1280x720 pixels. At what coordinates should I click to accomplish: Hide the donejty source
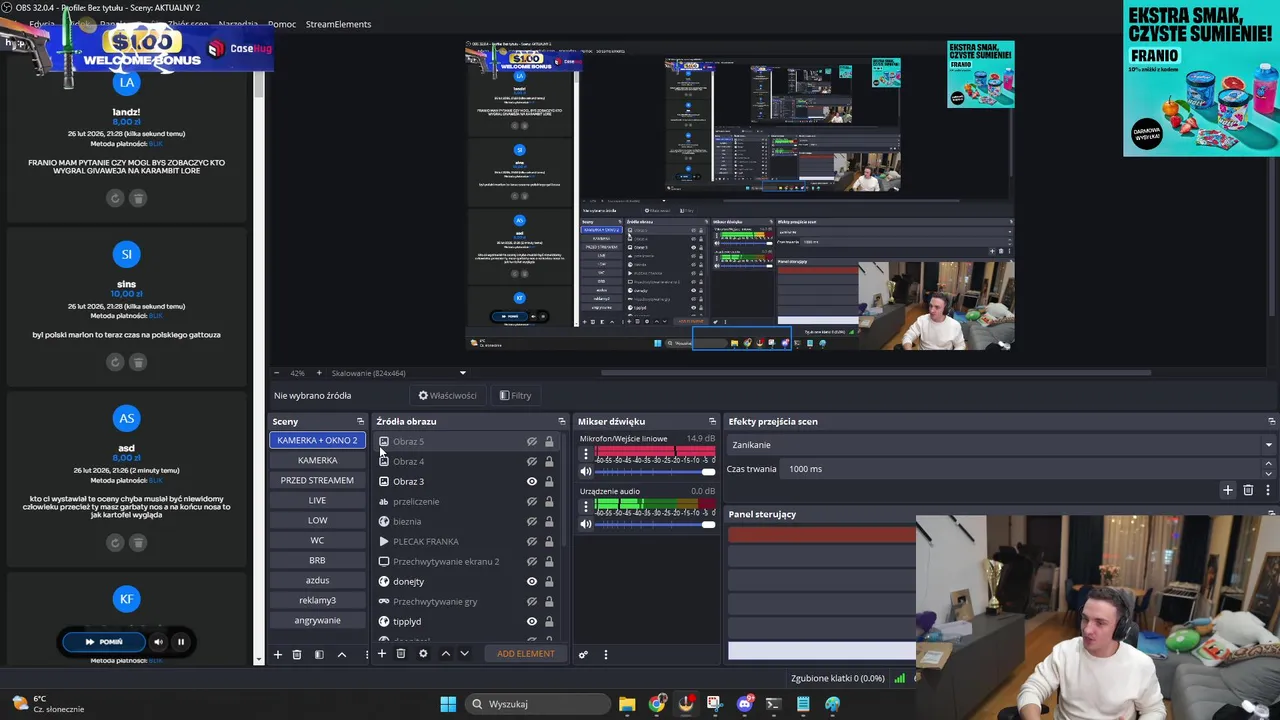click(532, 581)
